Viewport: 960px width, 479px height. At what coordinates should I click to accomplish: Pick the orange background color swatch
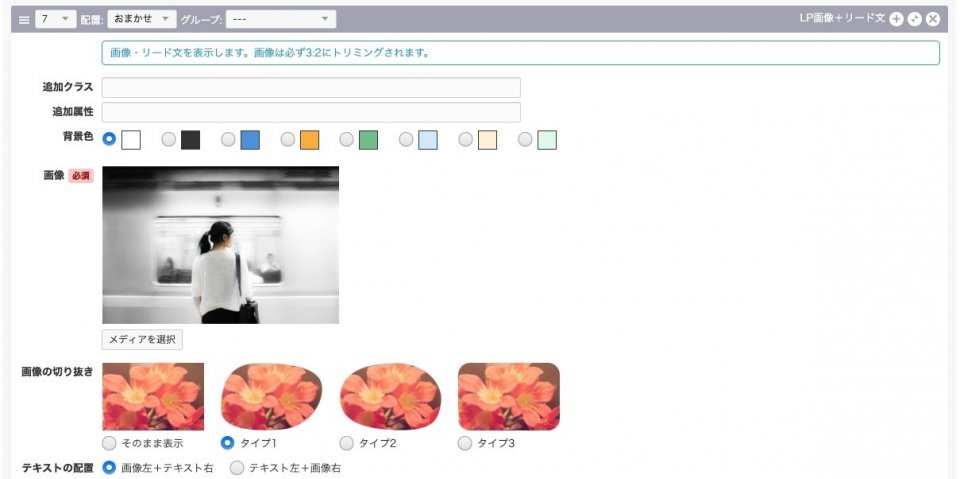(309, 140)
